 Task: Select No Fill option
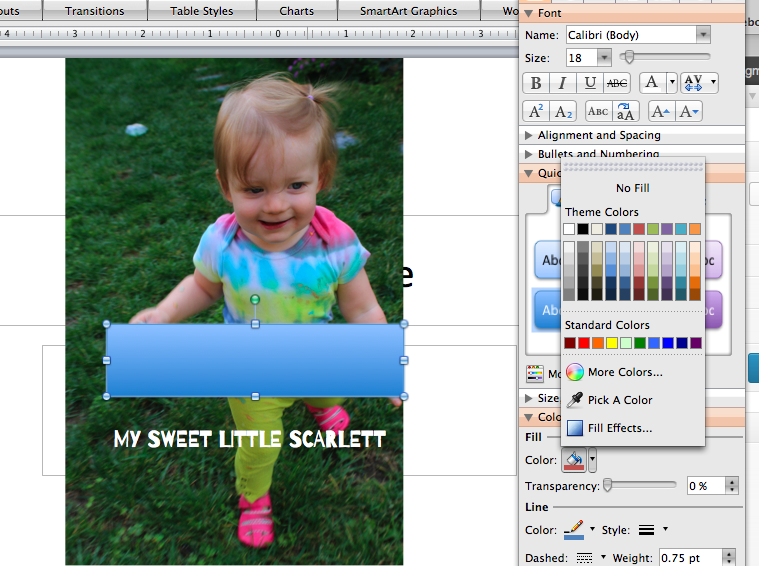[x=632, y=188]
